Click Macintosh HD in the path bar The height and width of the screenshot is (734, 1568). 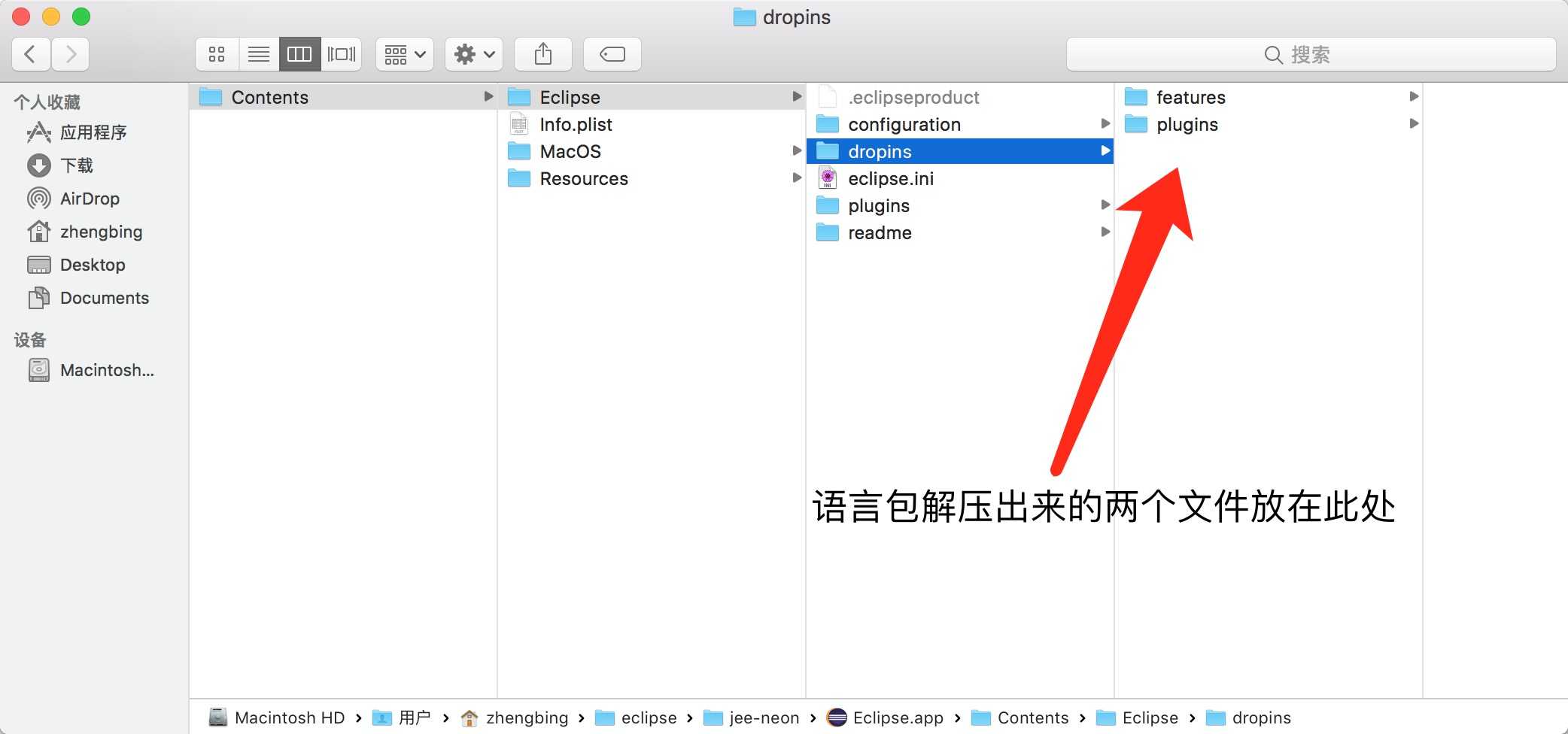click(277, 717)
